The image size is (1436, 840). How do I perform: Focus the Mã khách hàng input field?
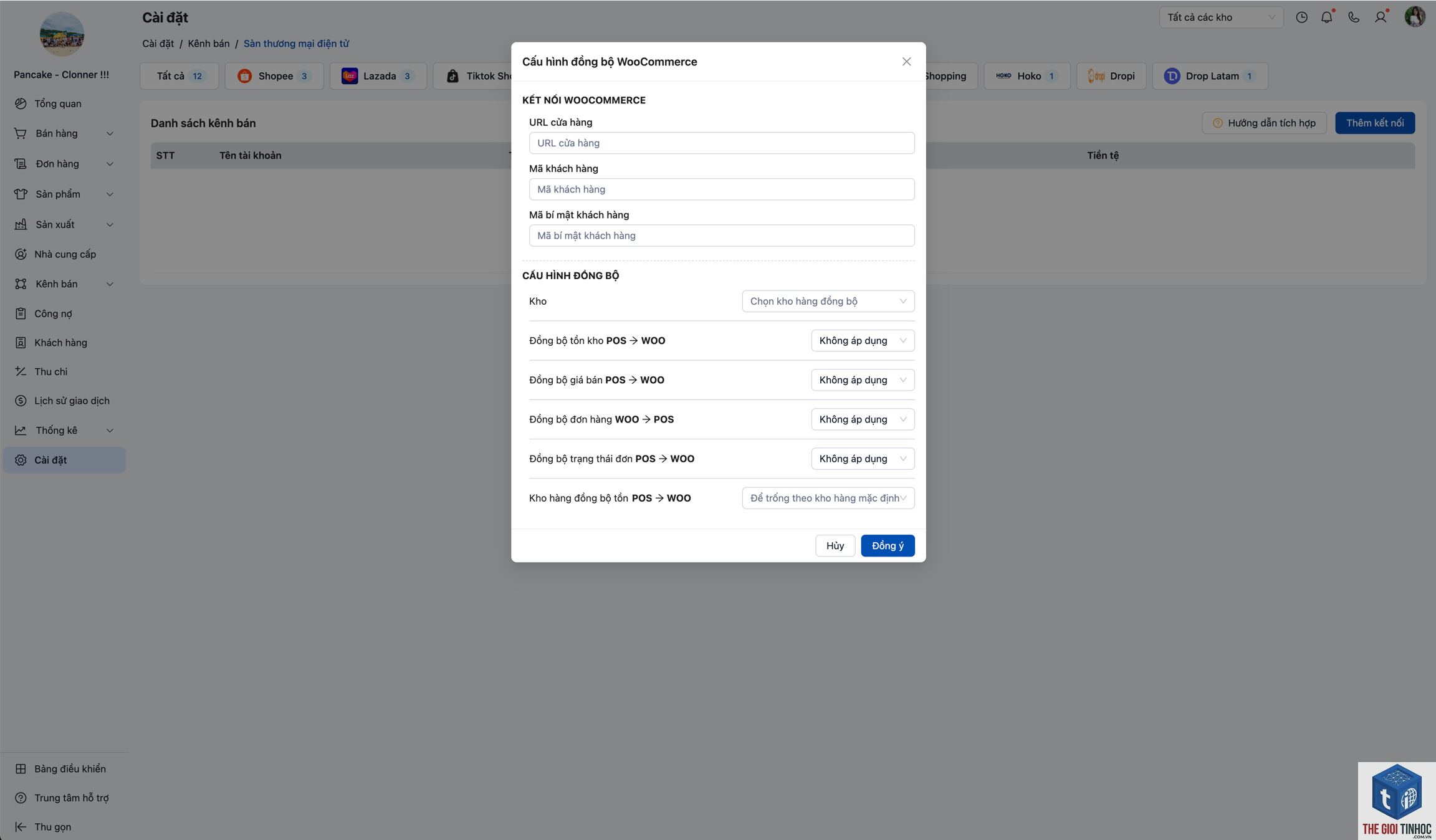[722, 189]
